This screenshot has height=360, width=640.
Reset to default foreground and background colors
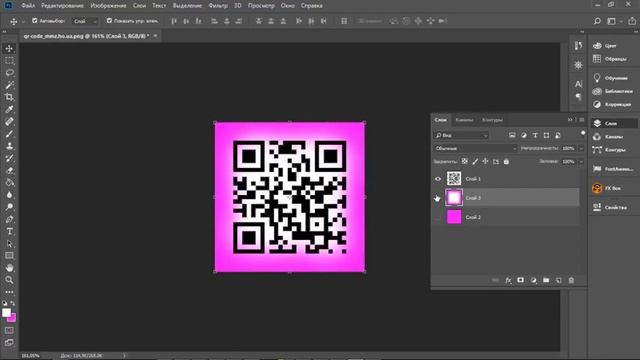coord(4,303)
